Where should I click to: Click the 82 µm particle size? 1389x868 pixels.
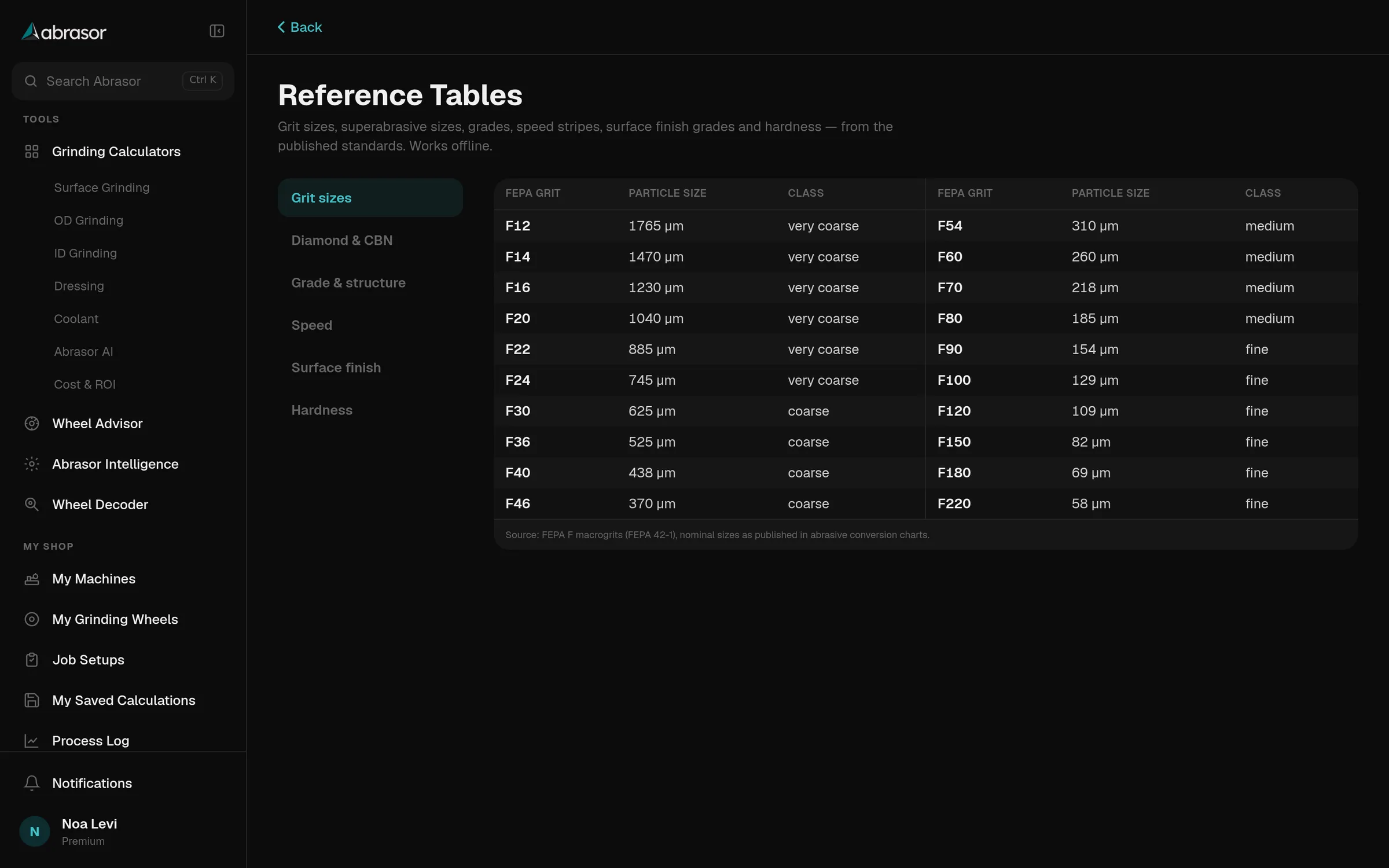(x=1091, y=442)
